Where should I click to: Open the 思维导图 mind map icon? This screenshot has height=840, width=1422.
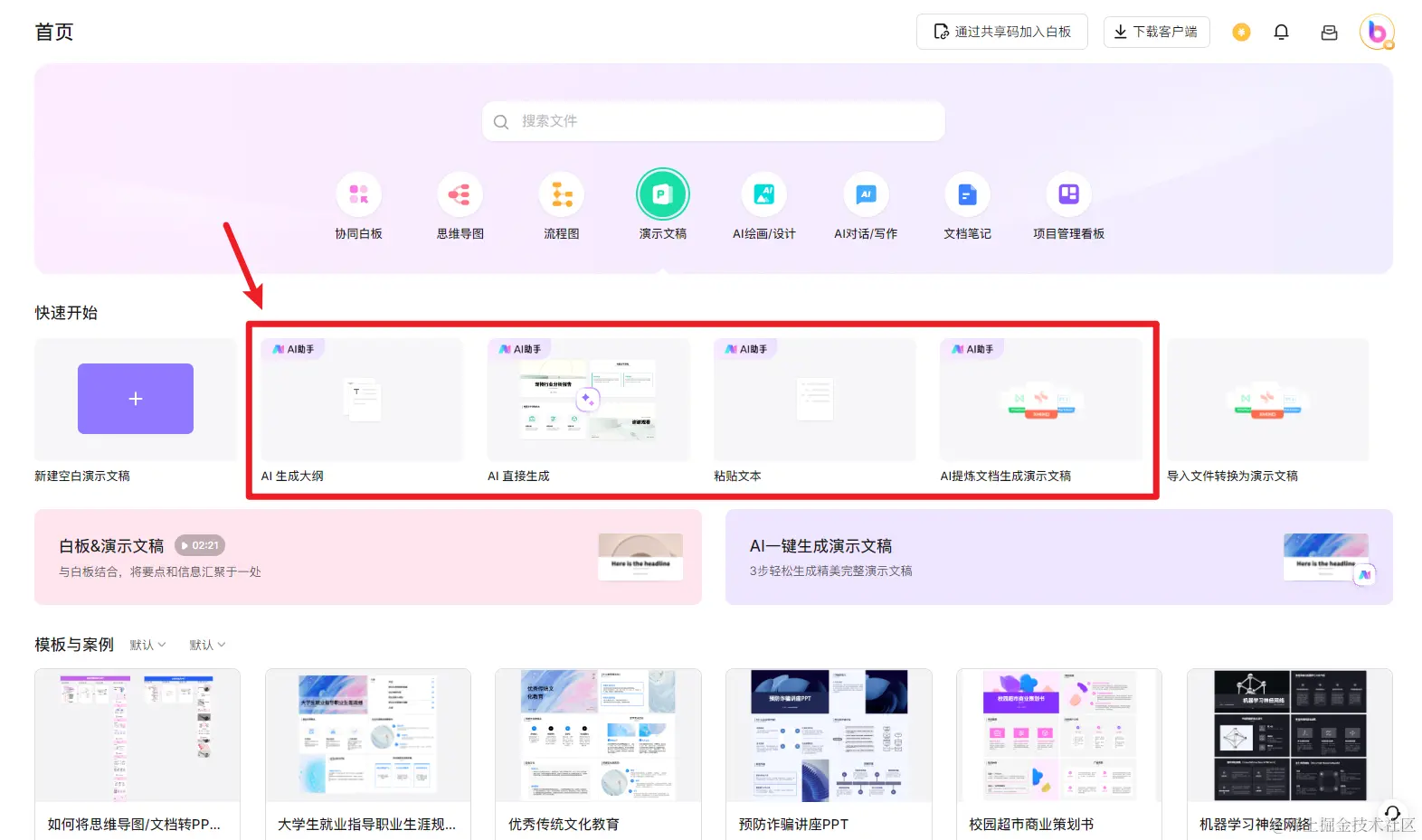(x=460, y=194)
